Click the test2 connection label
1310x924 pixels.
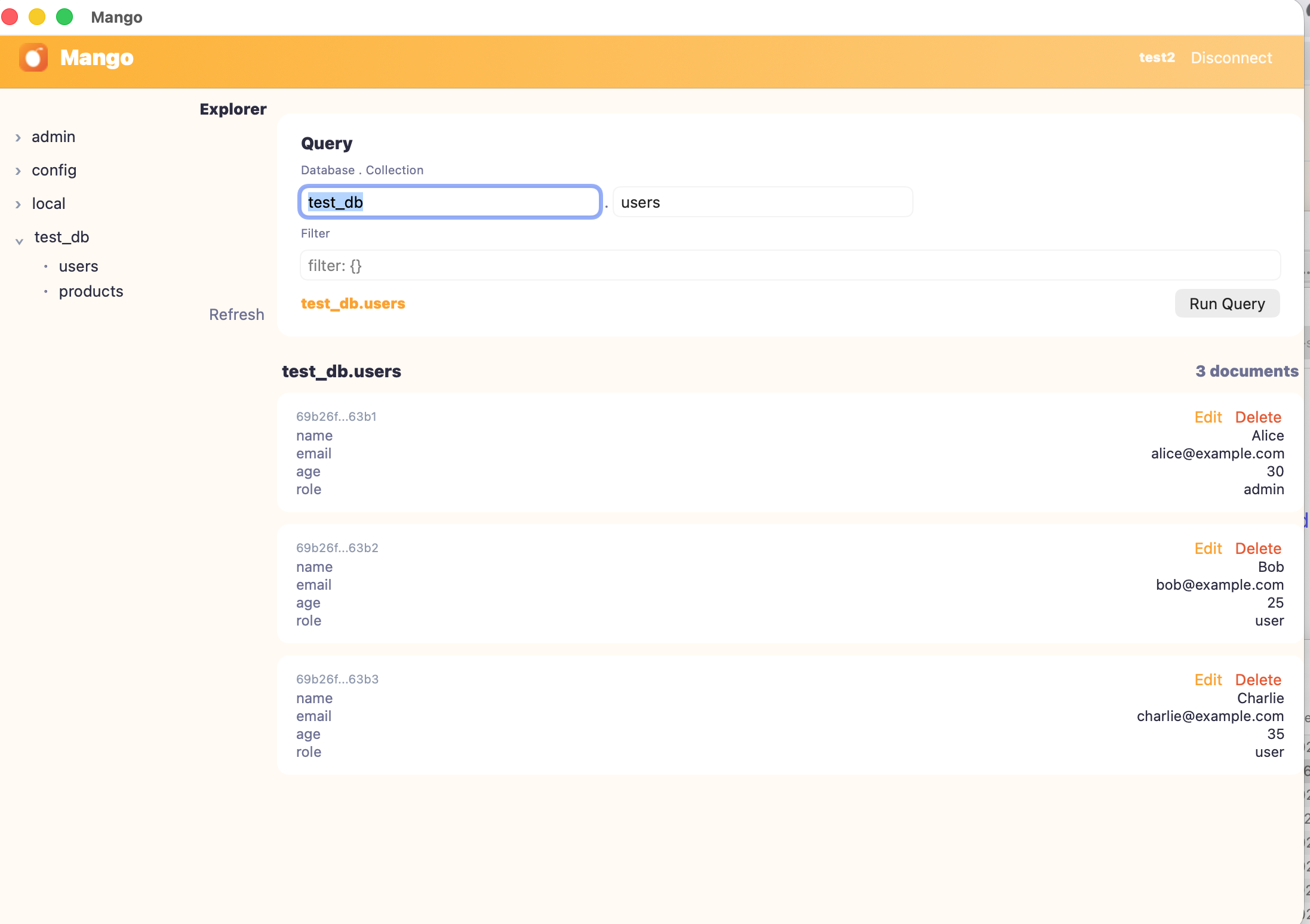[1155, 58]
